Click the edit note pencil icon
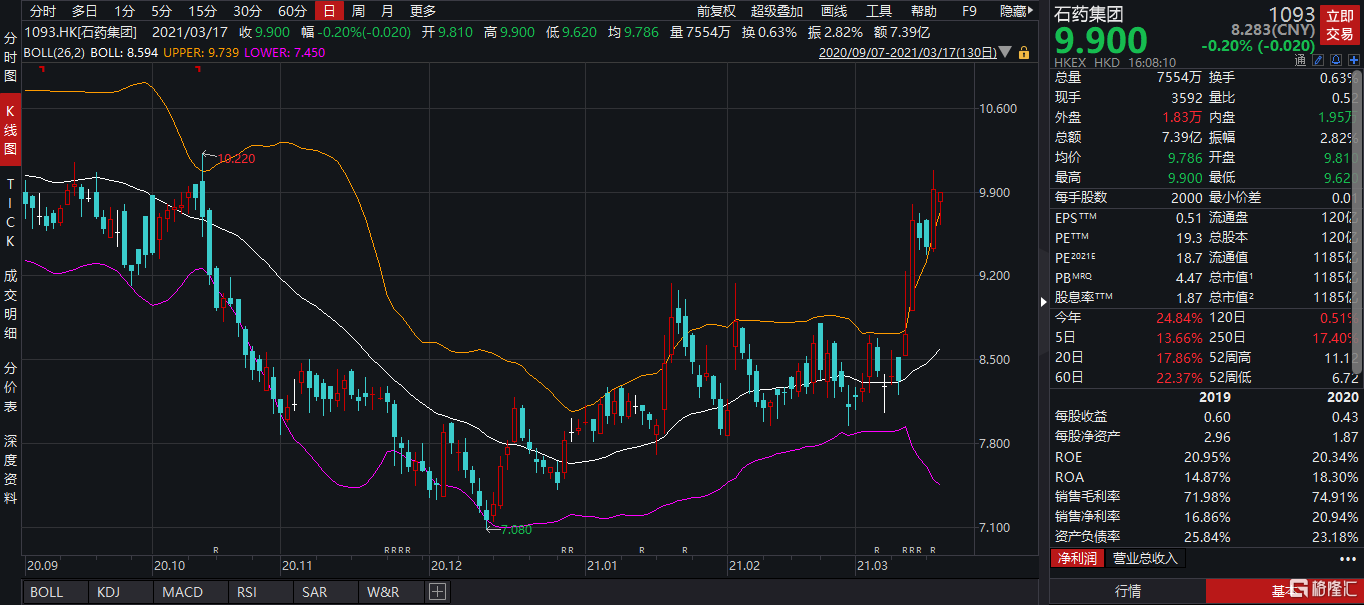This screenshot has height=605, width=1364. [x=1316, y=60]
